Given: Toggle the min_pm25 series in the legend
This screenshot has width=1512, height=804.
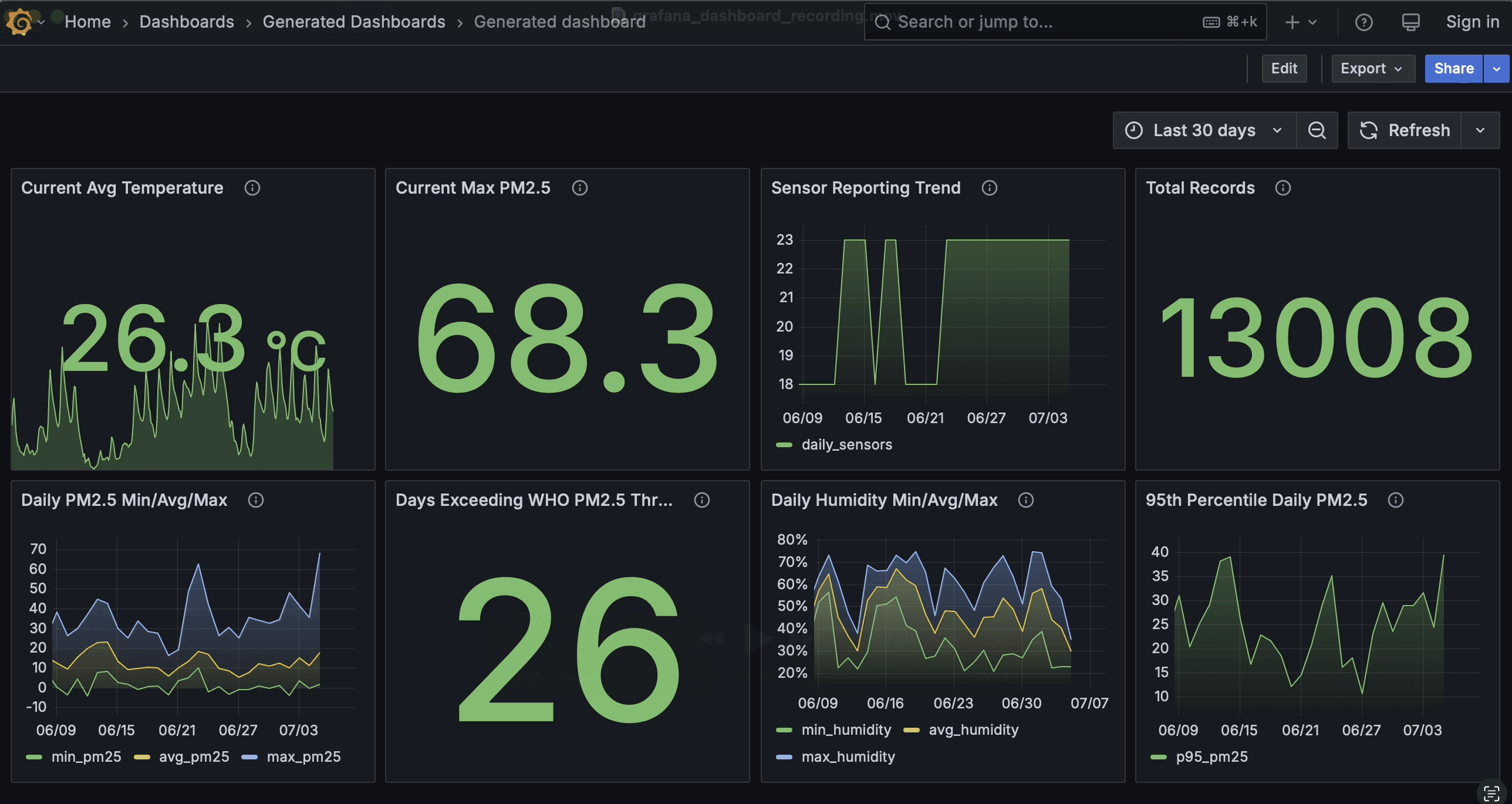Looking at the screenshot, I should tap(86, 756).
